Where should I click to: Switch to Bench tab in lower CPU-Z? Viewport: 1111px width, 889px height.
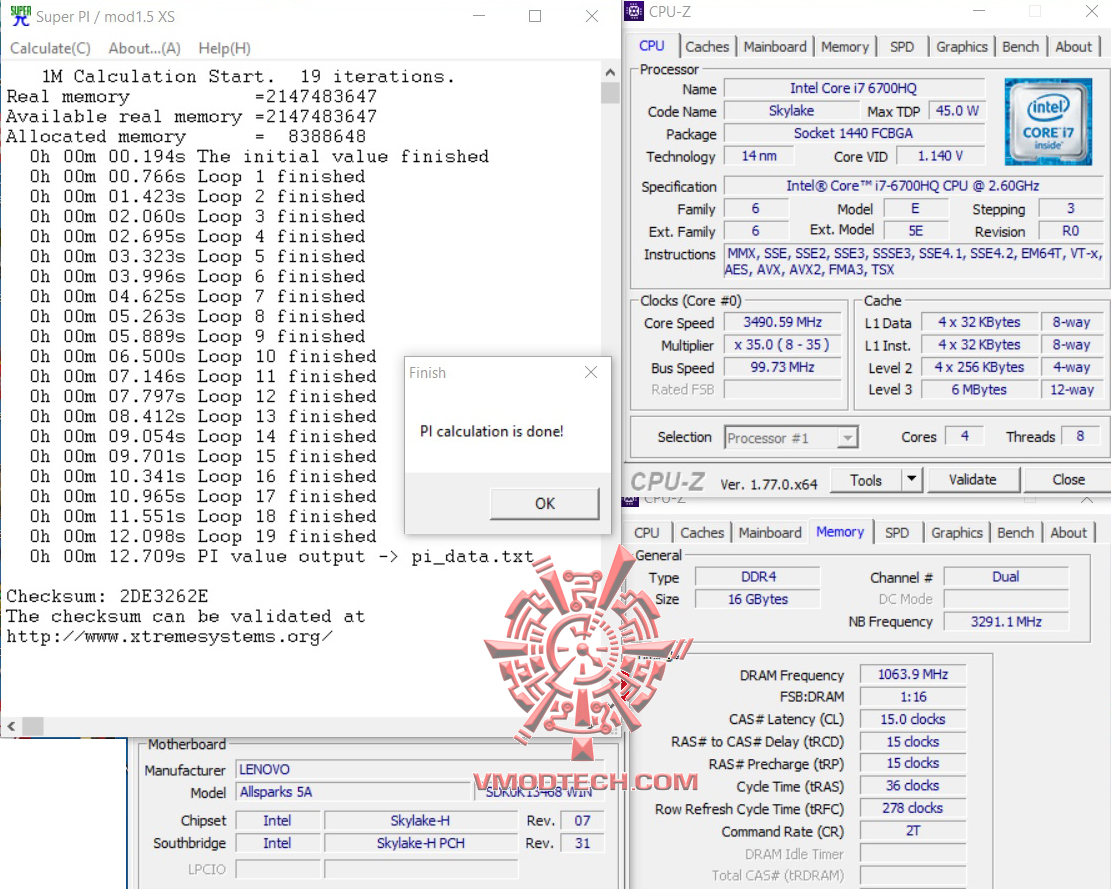point(1015,533)
